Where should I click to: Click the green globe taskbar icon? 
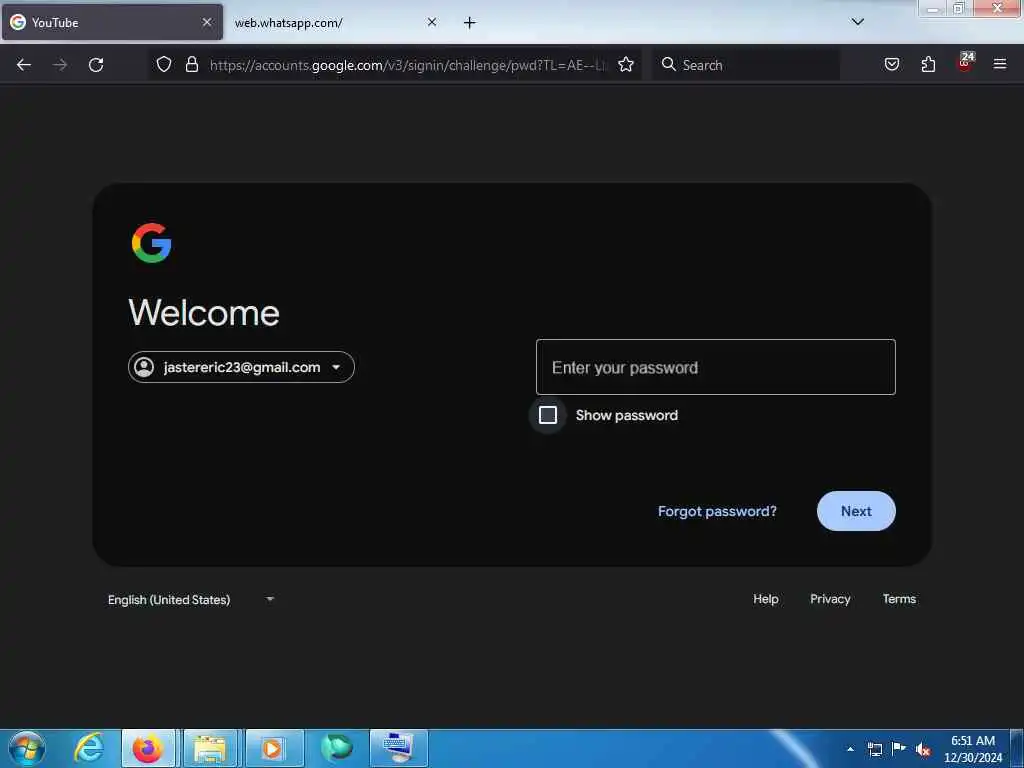tap(337, 748)
